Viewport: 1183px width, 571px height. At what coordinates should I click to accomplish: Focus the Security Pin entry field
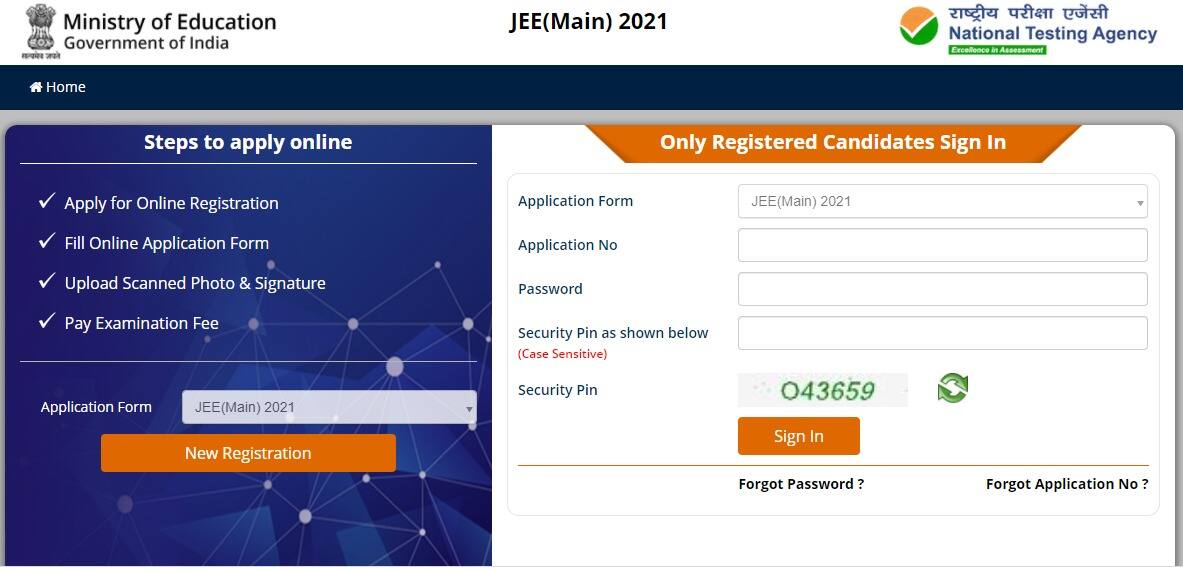942,333
